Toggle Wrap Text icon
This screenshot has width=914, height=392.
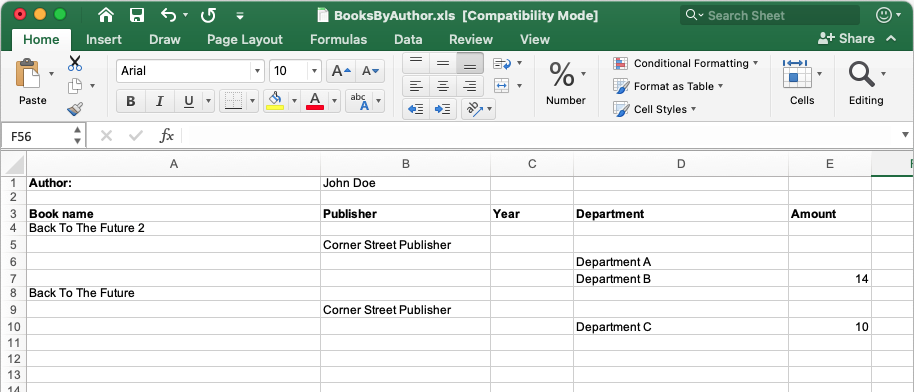pos(501,63)
